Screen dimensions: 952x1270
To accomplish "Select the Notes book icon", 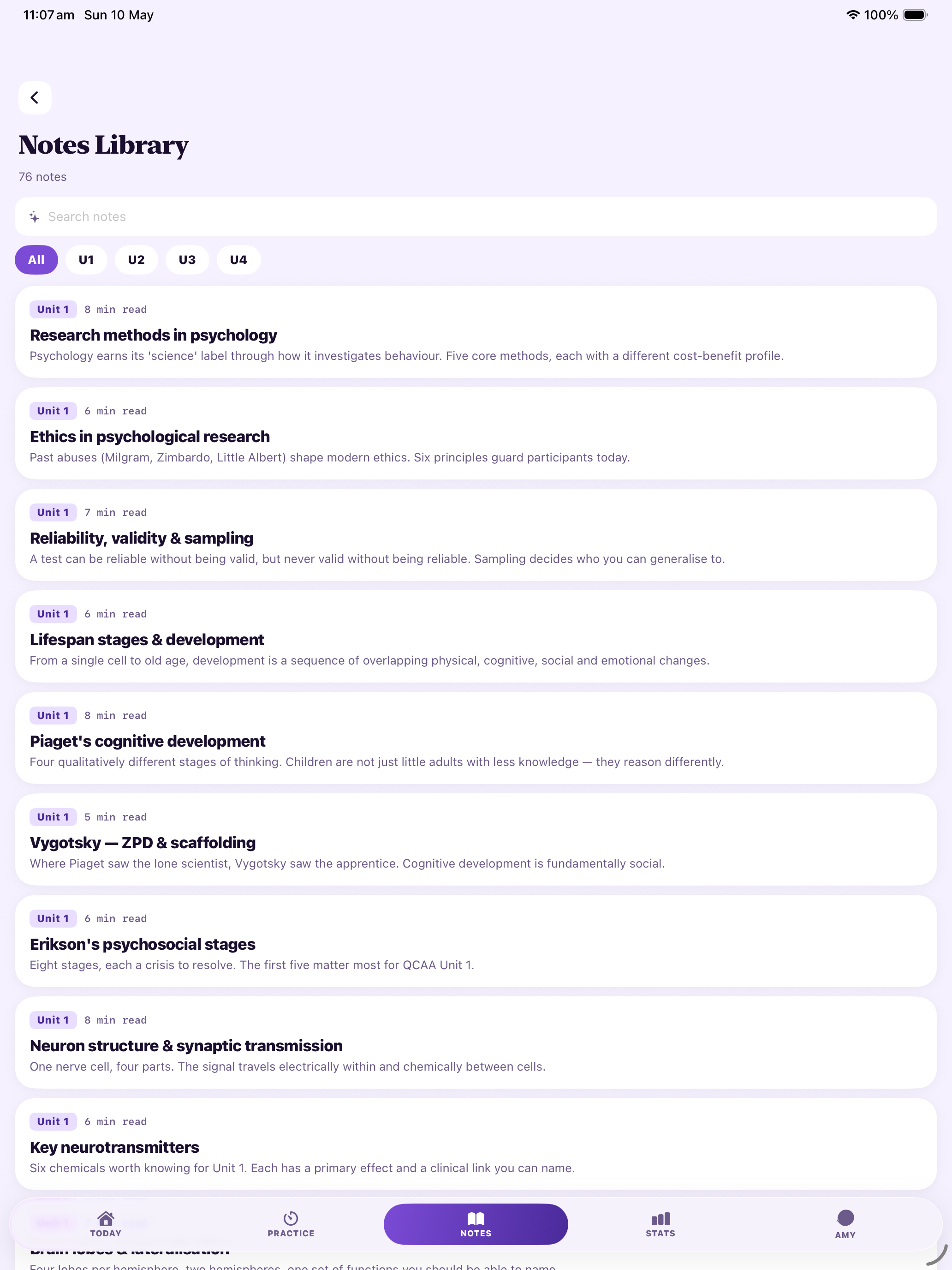I will pyautogui.click(x=476, y=1218).
